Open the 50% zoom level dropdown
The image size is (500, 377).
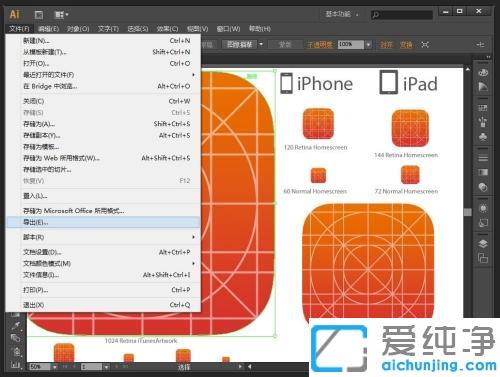[x=54, y=367]
